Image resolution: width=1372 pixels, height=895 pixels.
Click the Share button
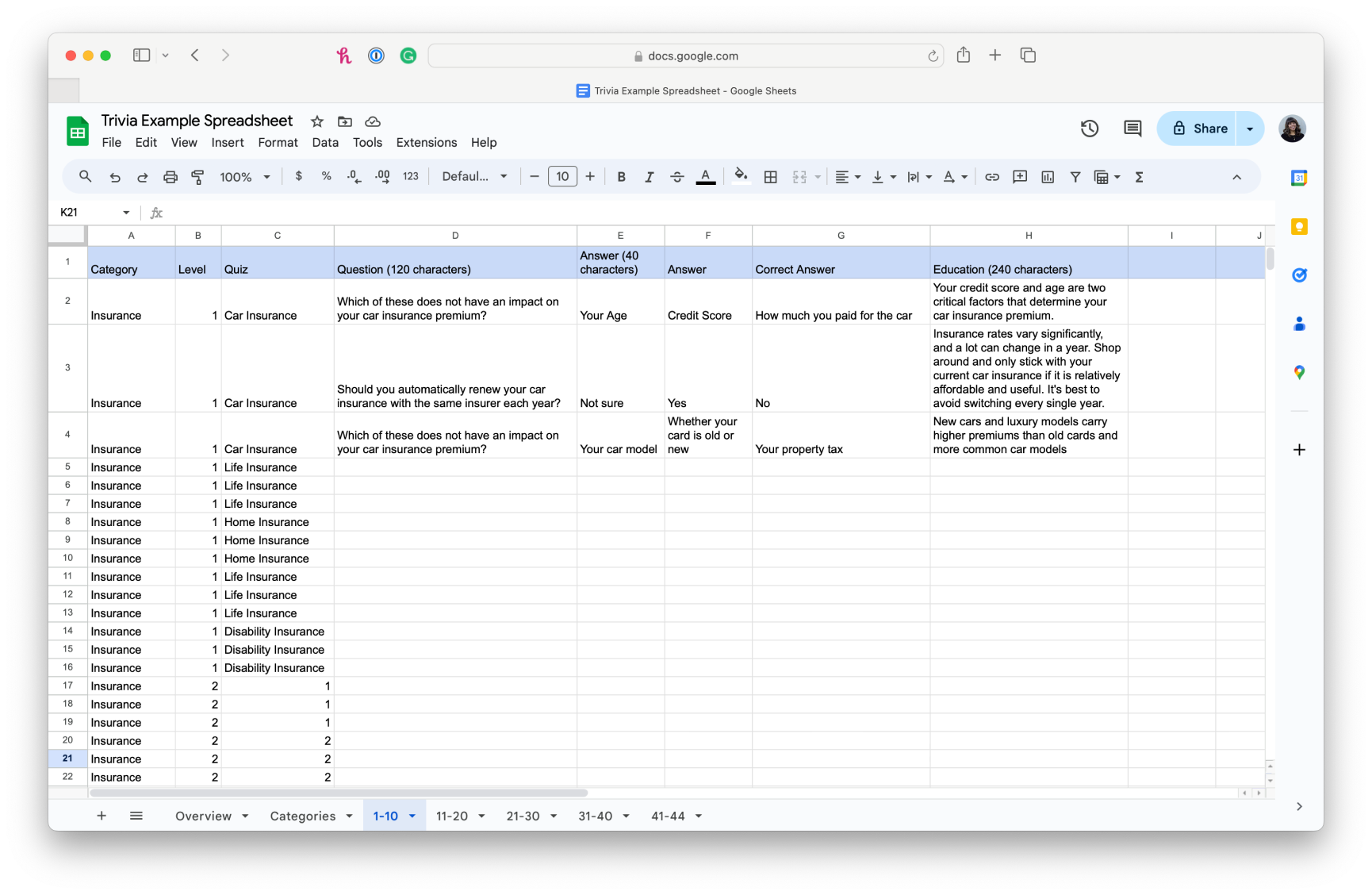1199,129
